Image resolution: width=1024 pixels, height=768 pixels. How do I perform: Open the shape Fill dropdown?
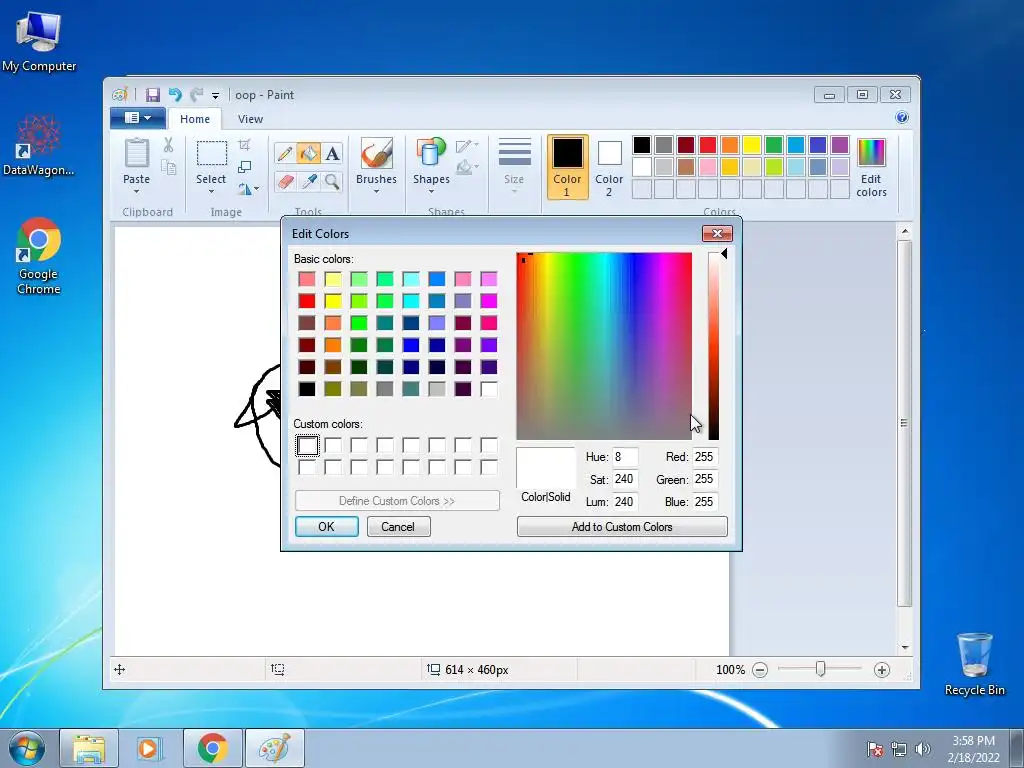pos(468,168)
